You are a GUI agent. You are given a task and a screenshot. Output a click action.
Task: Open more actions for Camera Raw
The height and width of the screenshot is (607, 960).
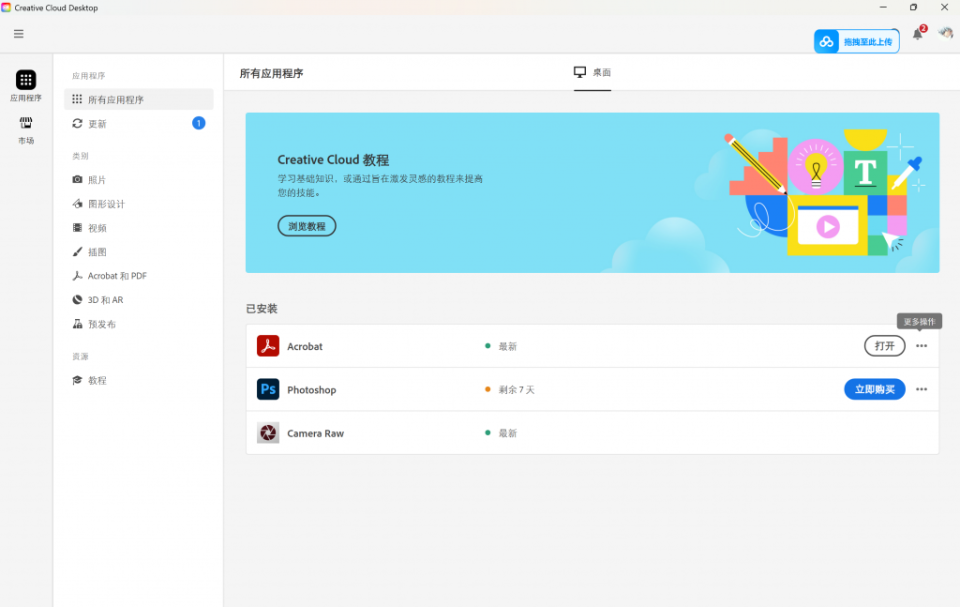click(921, 433)
